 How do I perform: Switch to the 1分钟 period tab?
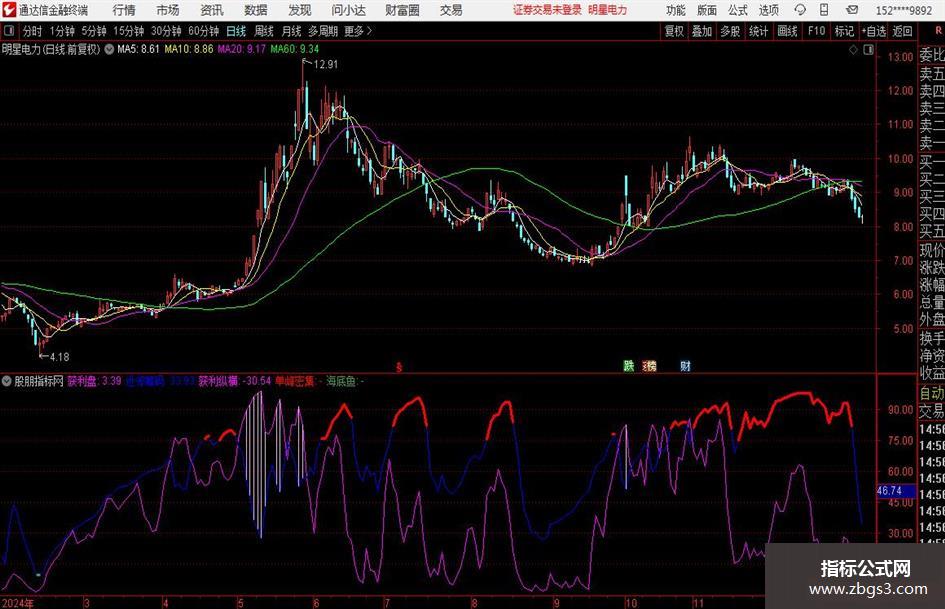point(62,31)
